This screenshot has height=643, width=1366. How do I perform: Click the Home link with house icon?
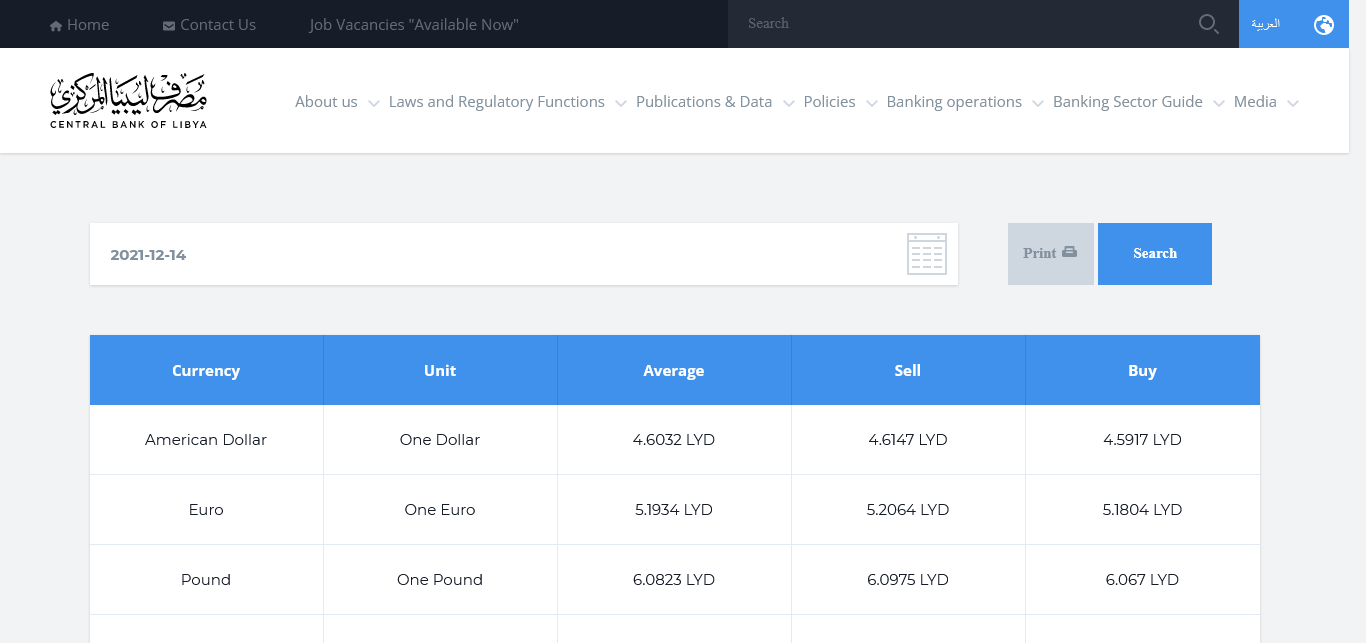click(x=79, y=25)
